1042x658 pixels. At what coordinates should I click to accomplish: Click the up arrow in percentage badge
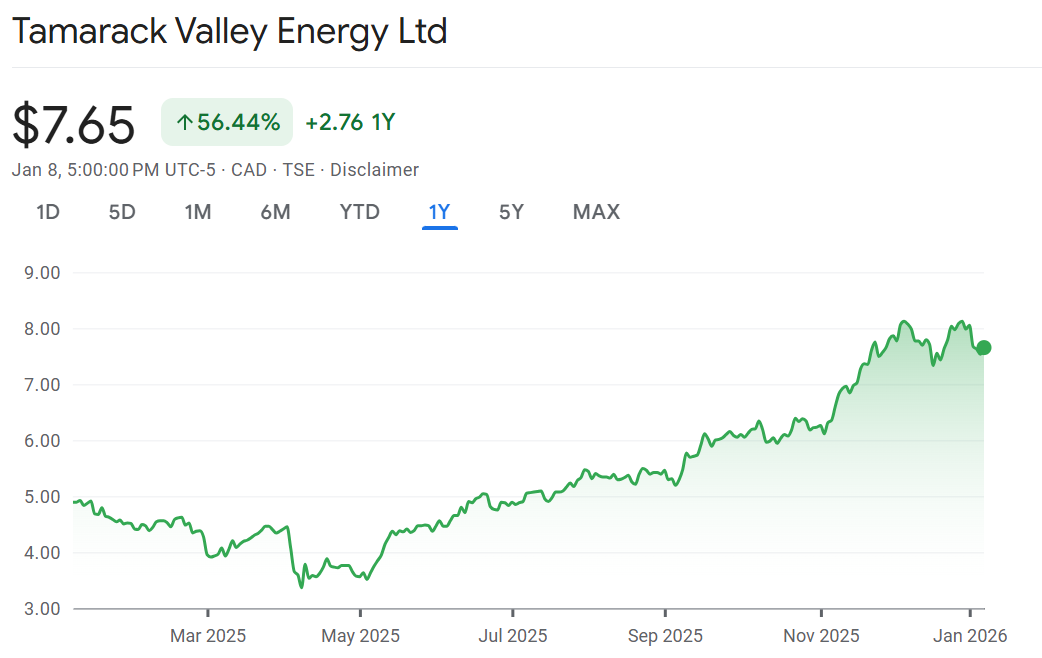click(184, 123)
